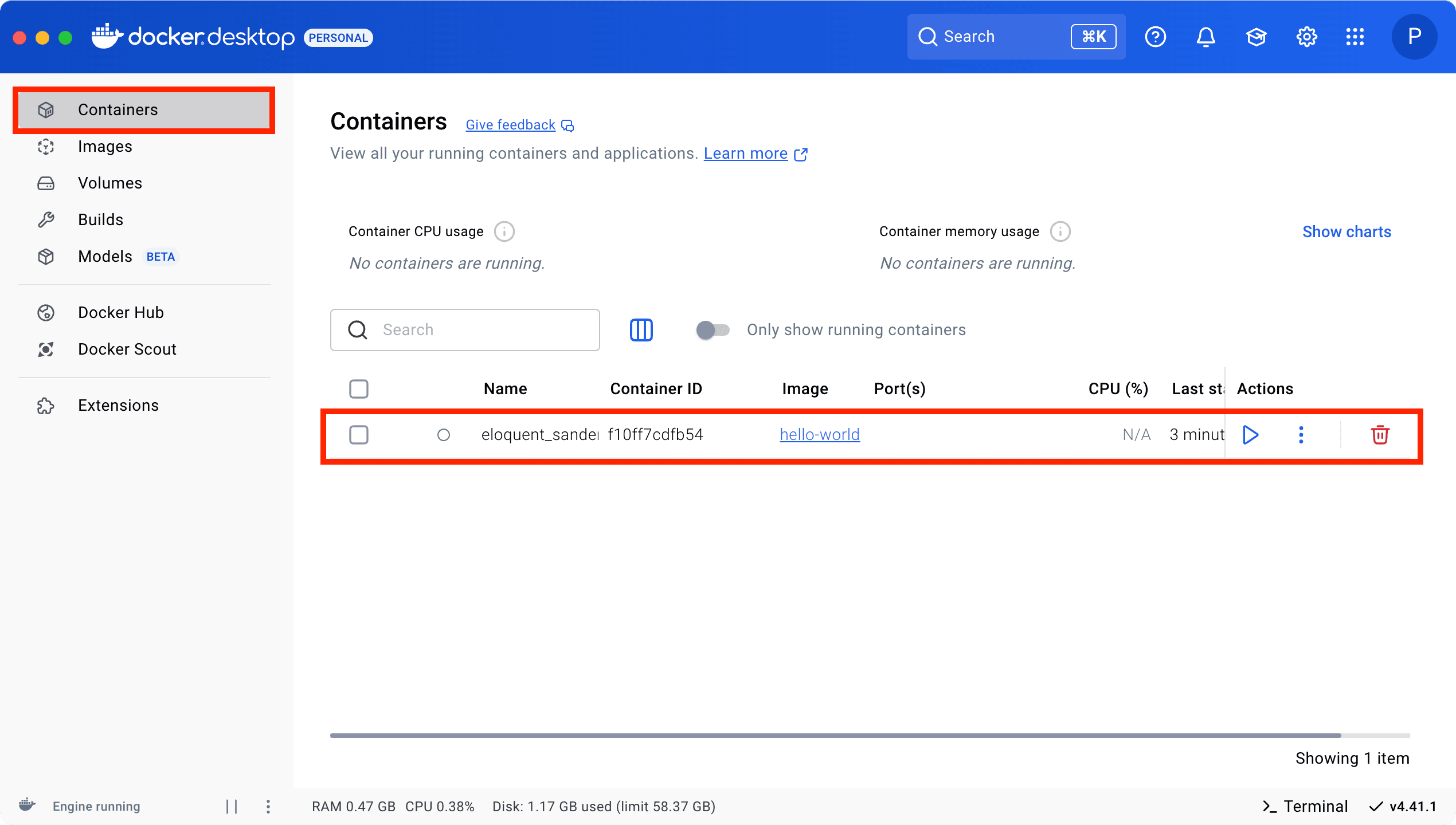Click the Container ID column header

pyautogui.click(x=656, y=389)
